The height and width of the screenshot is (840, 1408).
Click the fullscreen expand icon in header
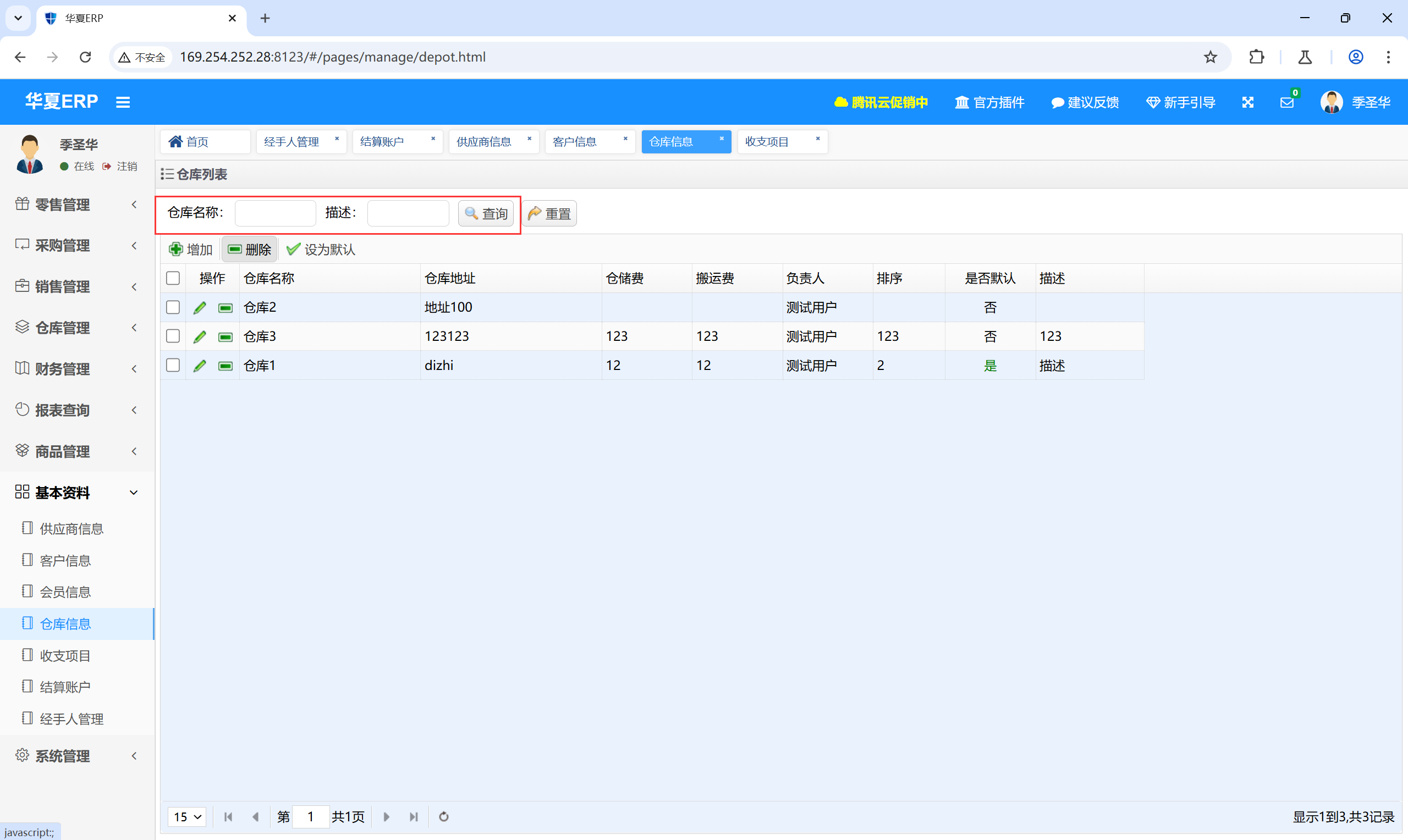pos(1248,102)
